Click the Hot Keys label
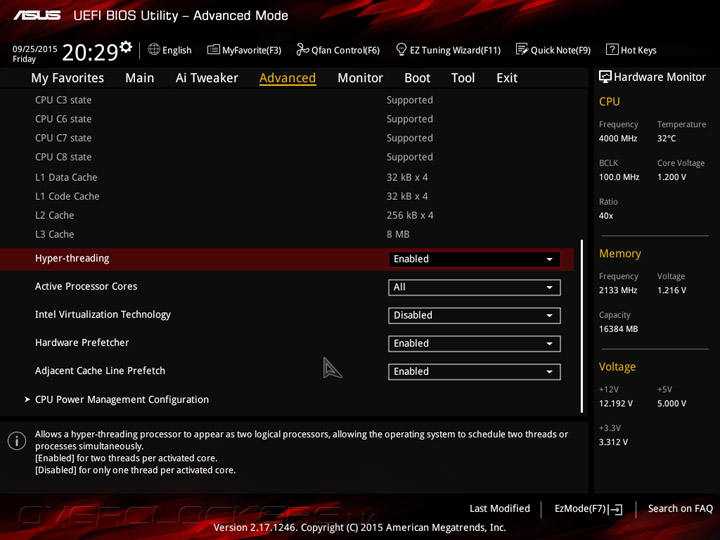The image size is (720, 540). click(x=639, y=50)
